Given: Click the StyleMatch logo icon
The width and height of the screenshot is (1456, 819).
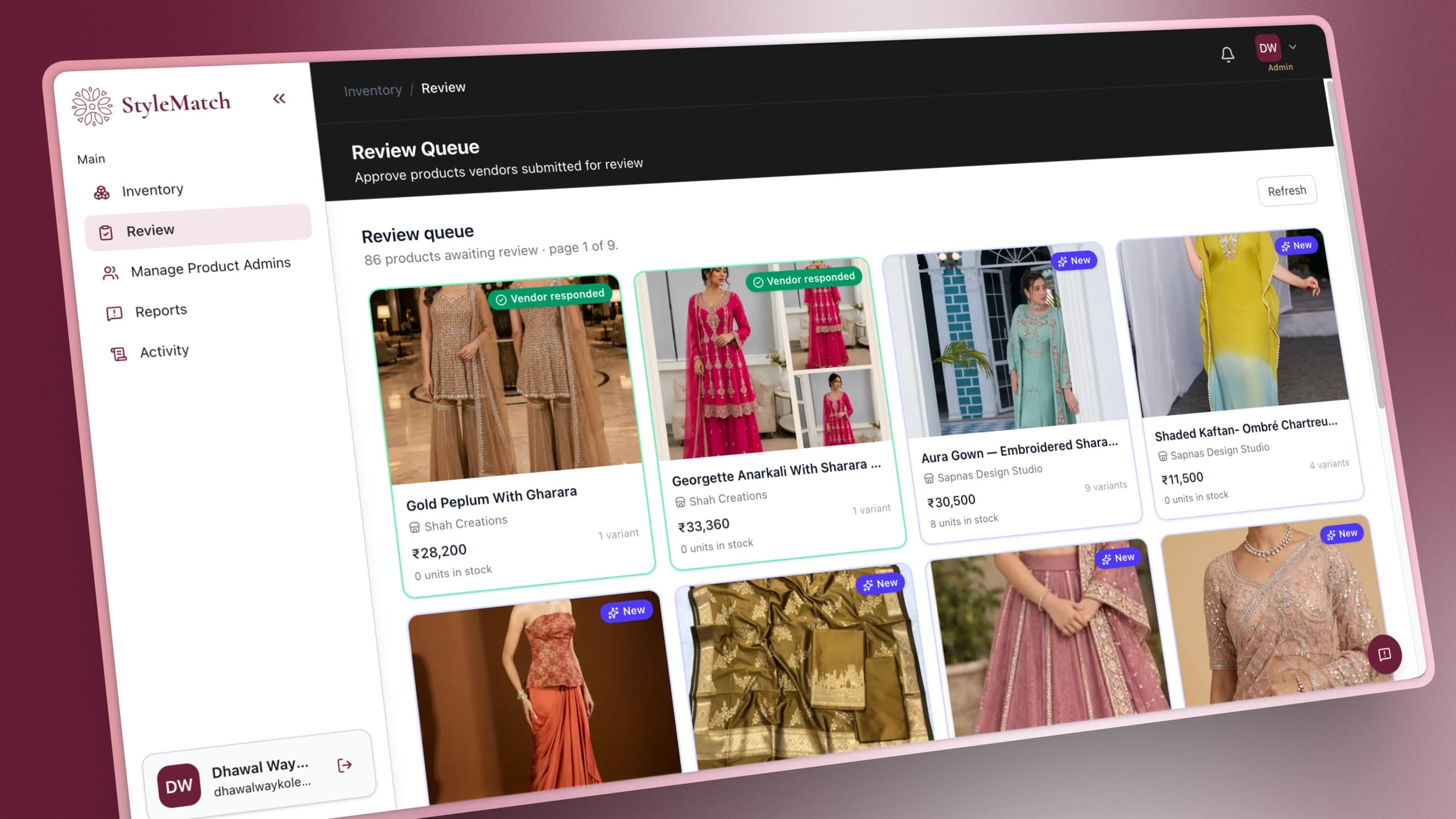Looking at the screenshot, I should pos(92,106).
